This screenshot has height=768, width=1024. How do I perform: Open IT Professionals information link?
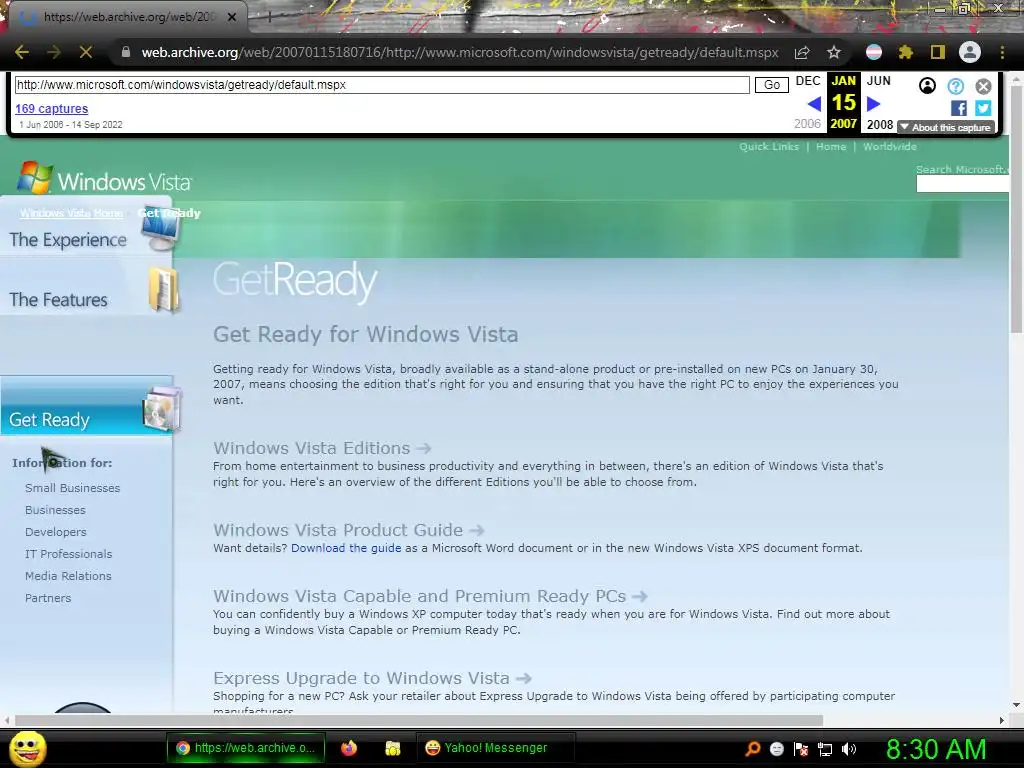pyautogui.click(x=69, y=554)
